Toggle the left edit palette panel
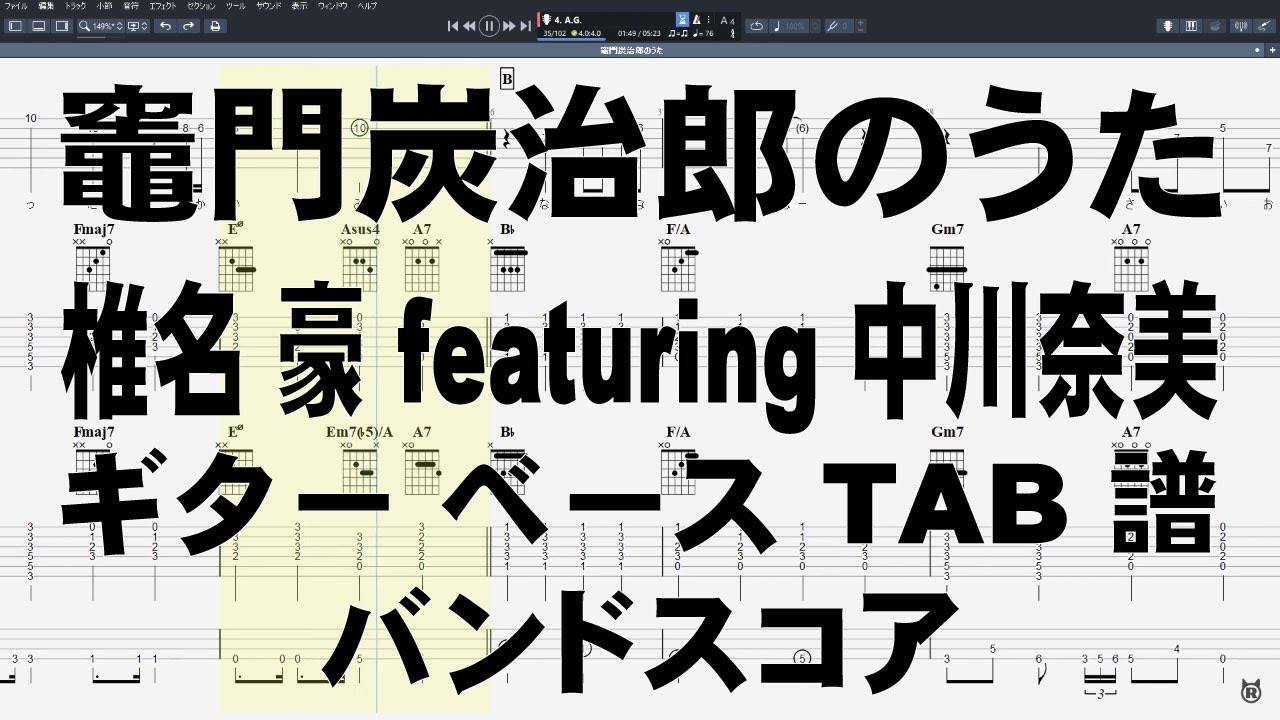This screenshot has height=720, width=1280. click(16, 26)
